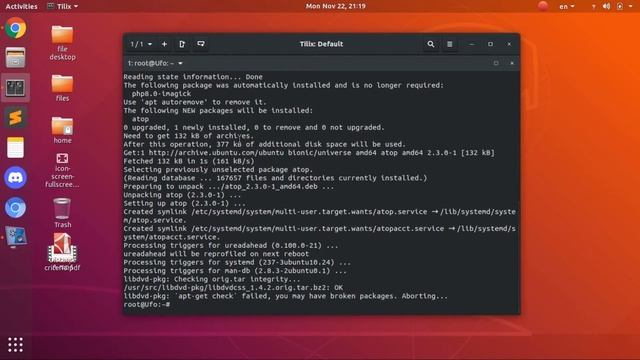
Task: Open the notes app dock icon
Action: click(x=16, y=147)
